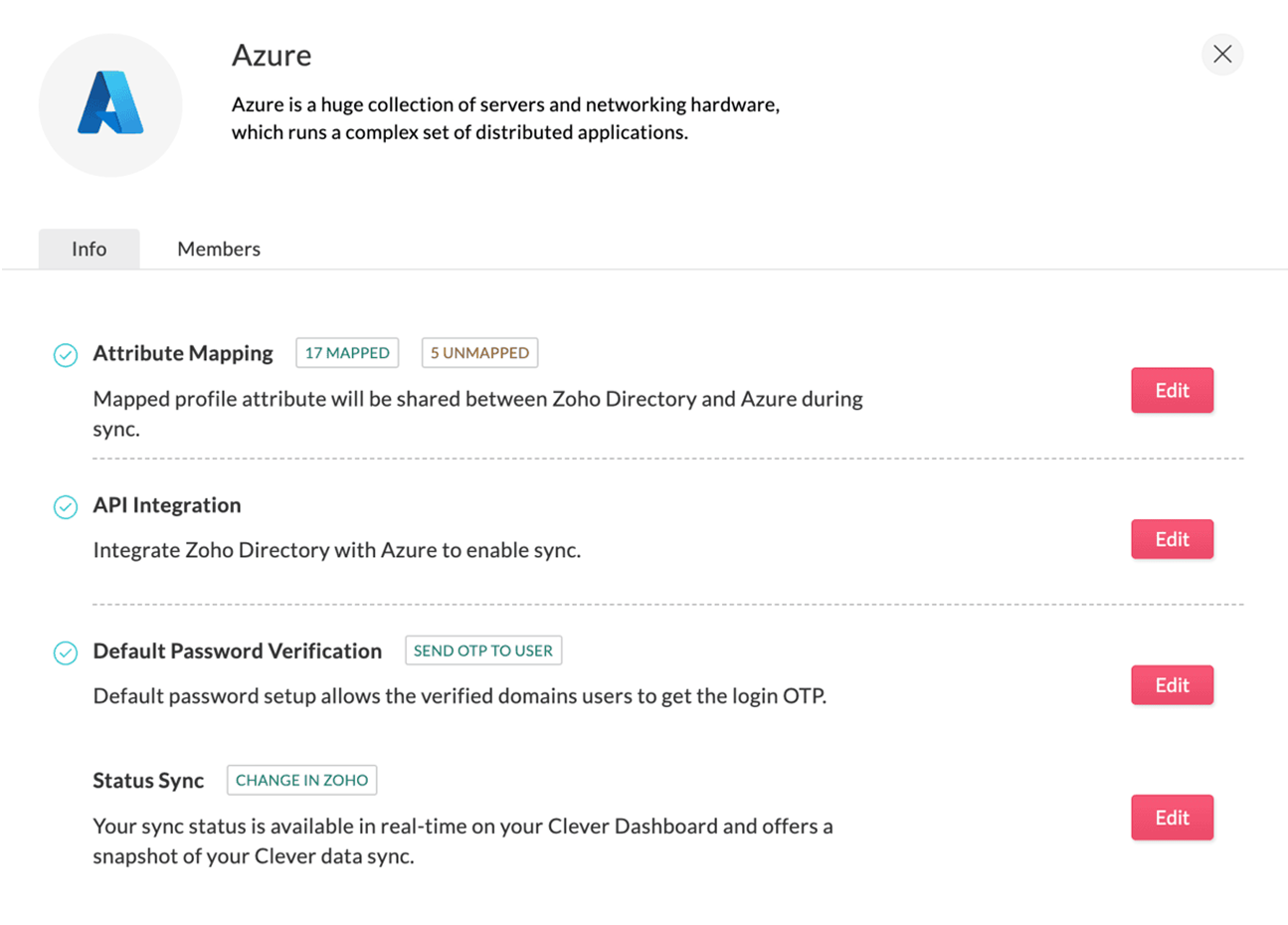Click the Attribute Mapping checkmark icon
1288x925 pixels.
66,355
